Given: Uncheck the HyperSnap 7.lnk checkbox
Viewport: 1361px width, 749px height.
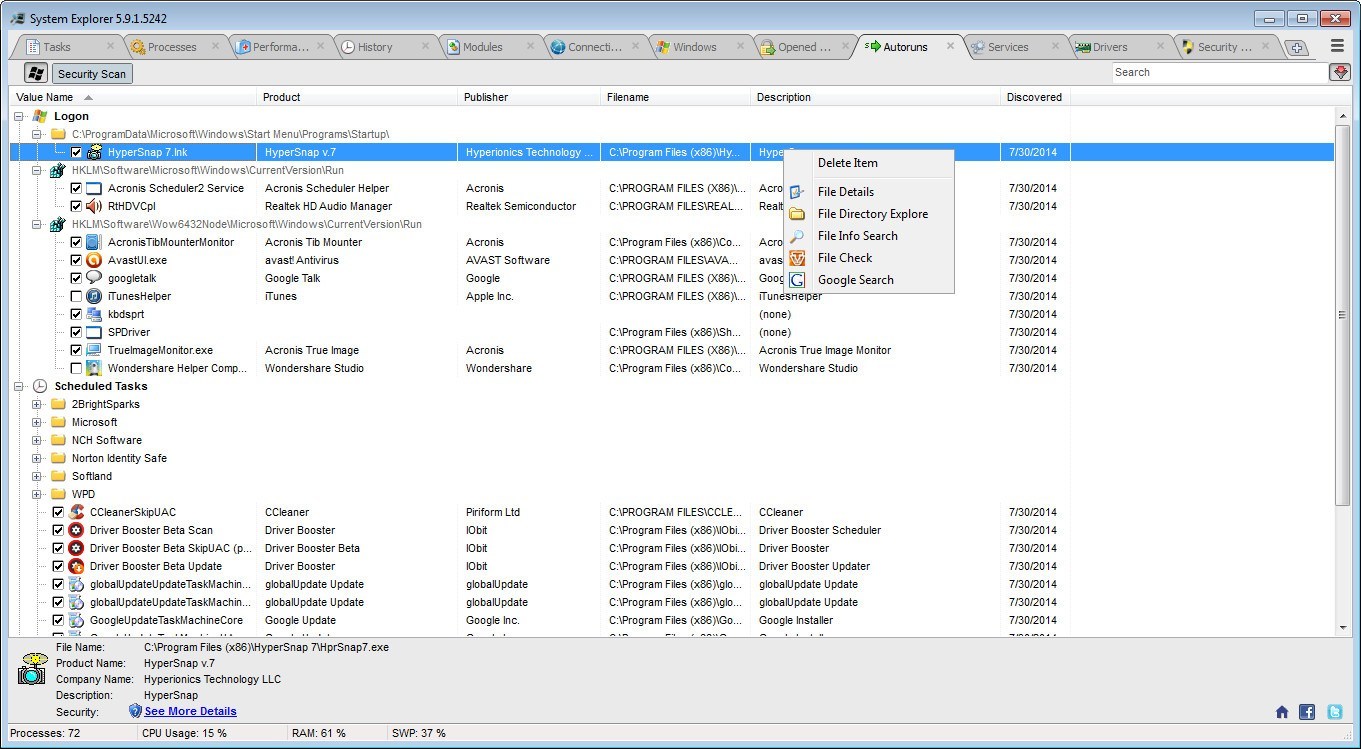Looking at the screenshot, I should click(x=76, y=152).
